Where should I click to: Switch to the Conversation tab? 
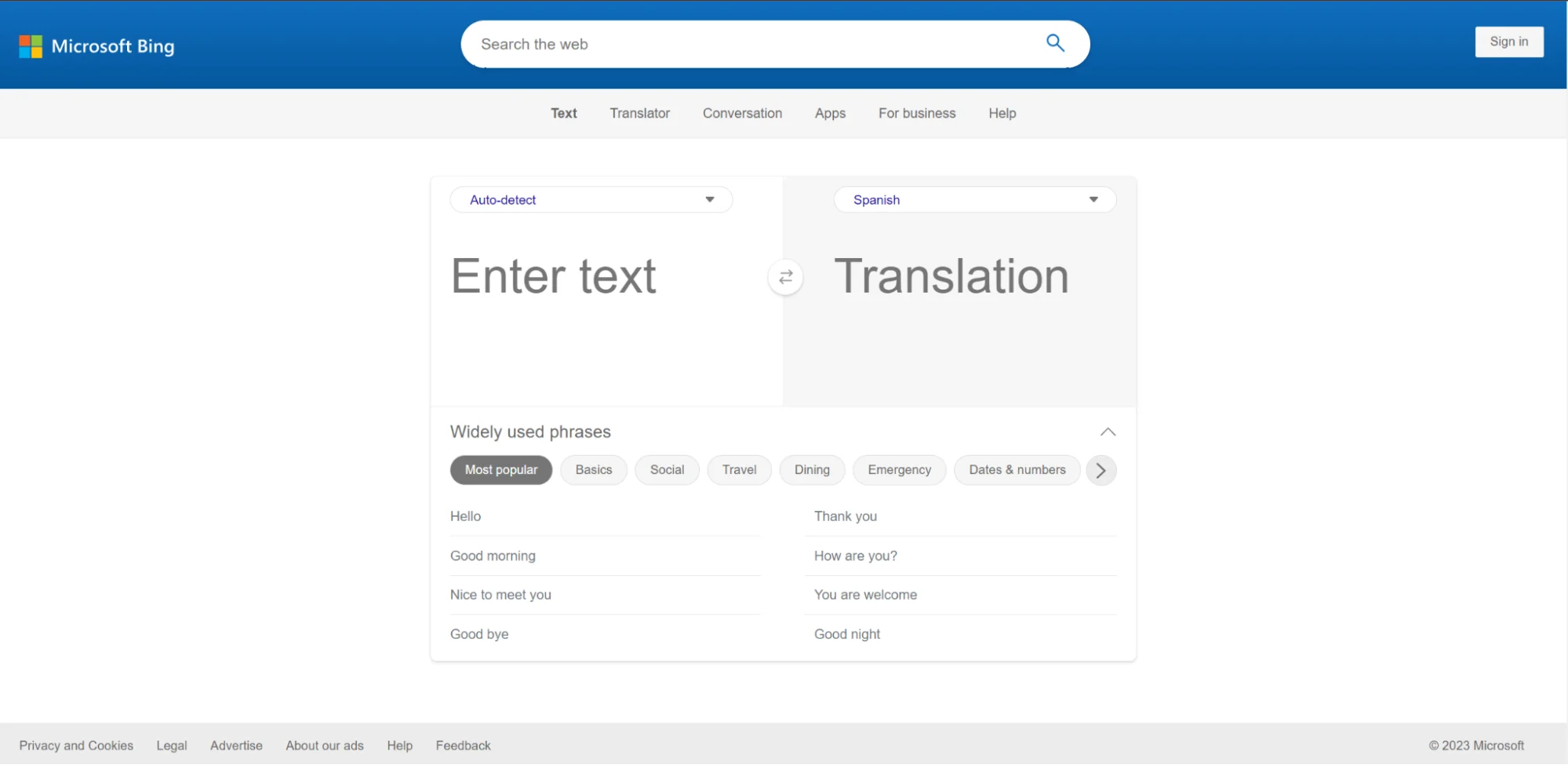742,113
